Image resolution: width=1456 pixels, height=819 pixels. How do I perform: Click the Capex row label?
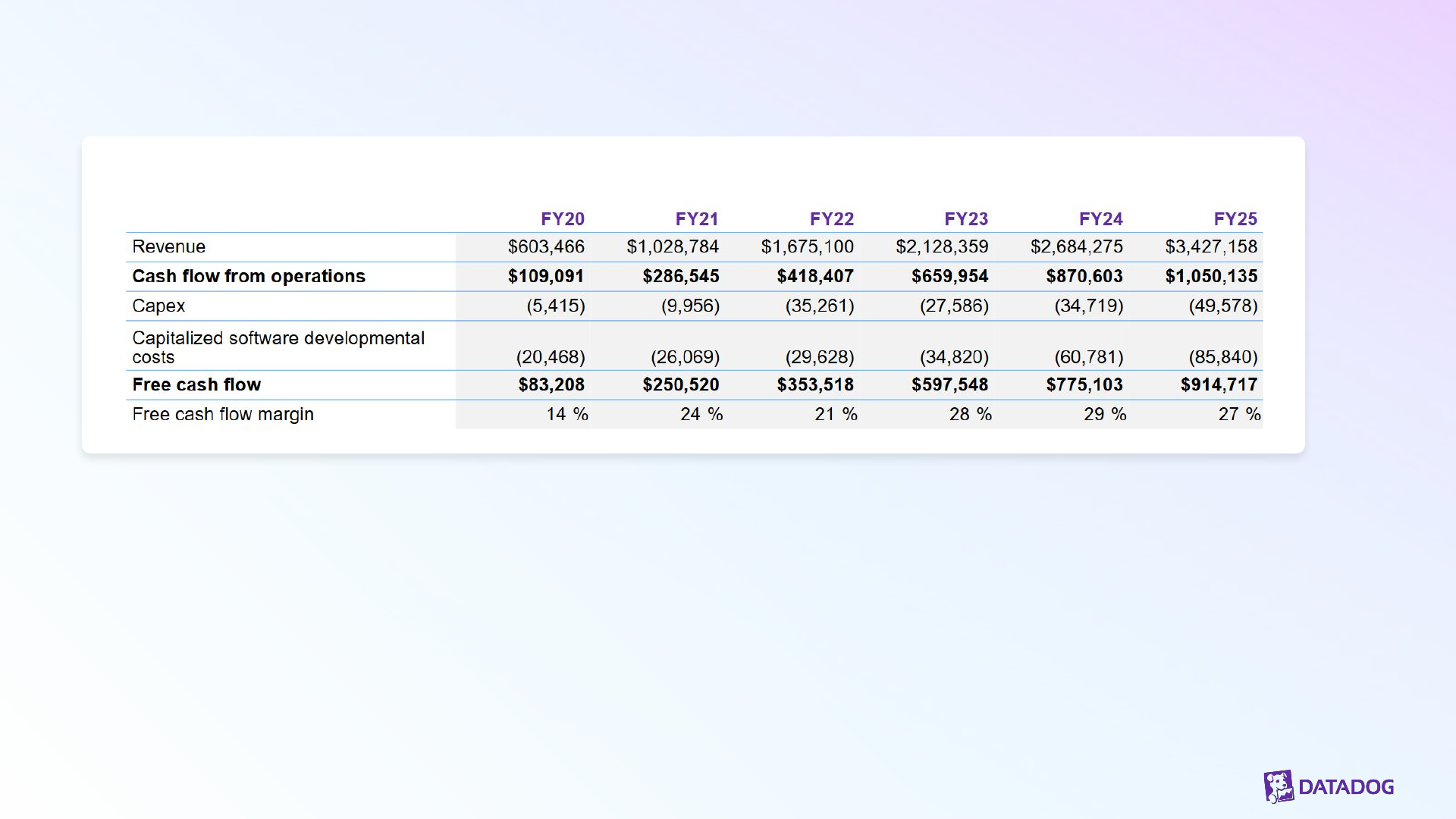coord(158,306)
